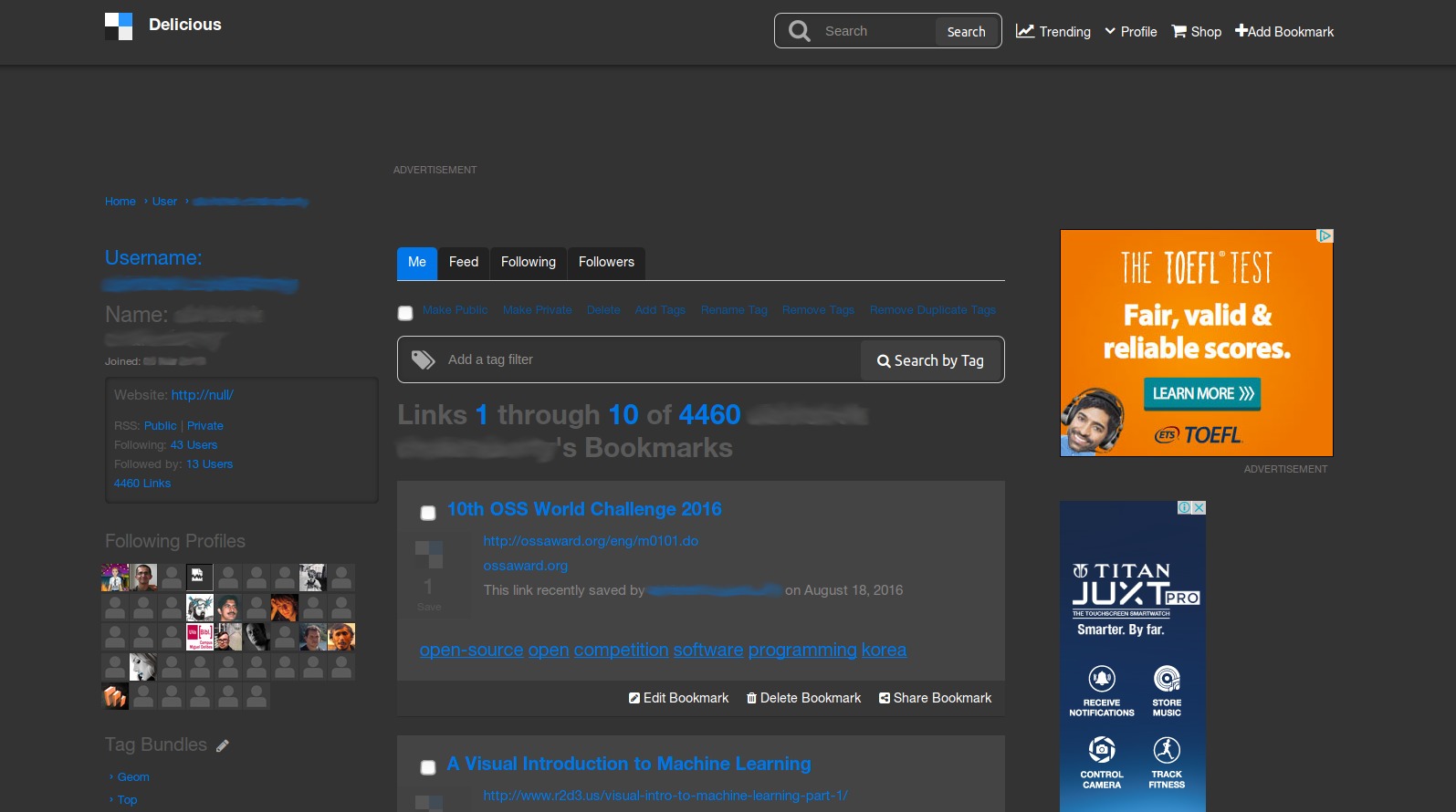1456x812 pixels.
Task: Click the pencil icon beside Tag Bundles
Action: pos(223,746)
